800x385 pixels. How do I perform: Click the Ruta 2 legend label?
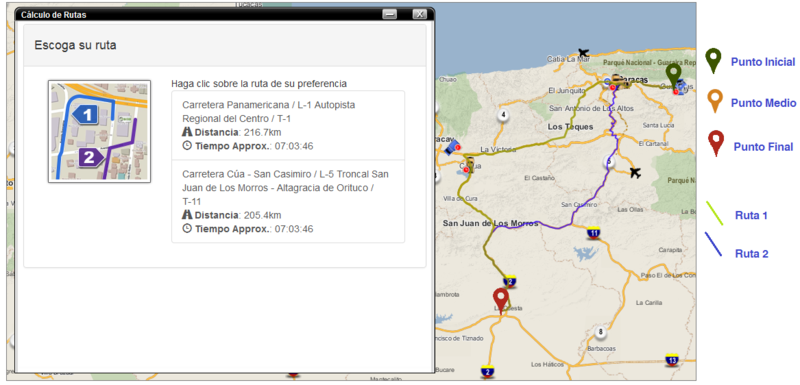click(x=752, y=253)
